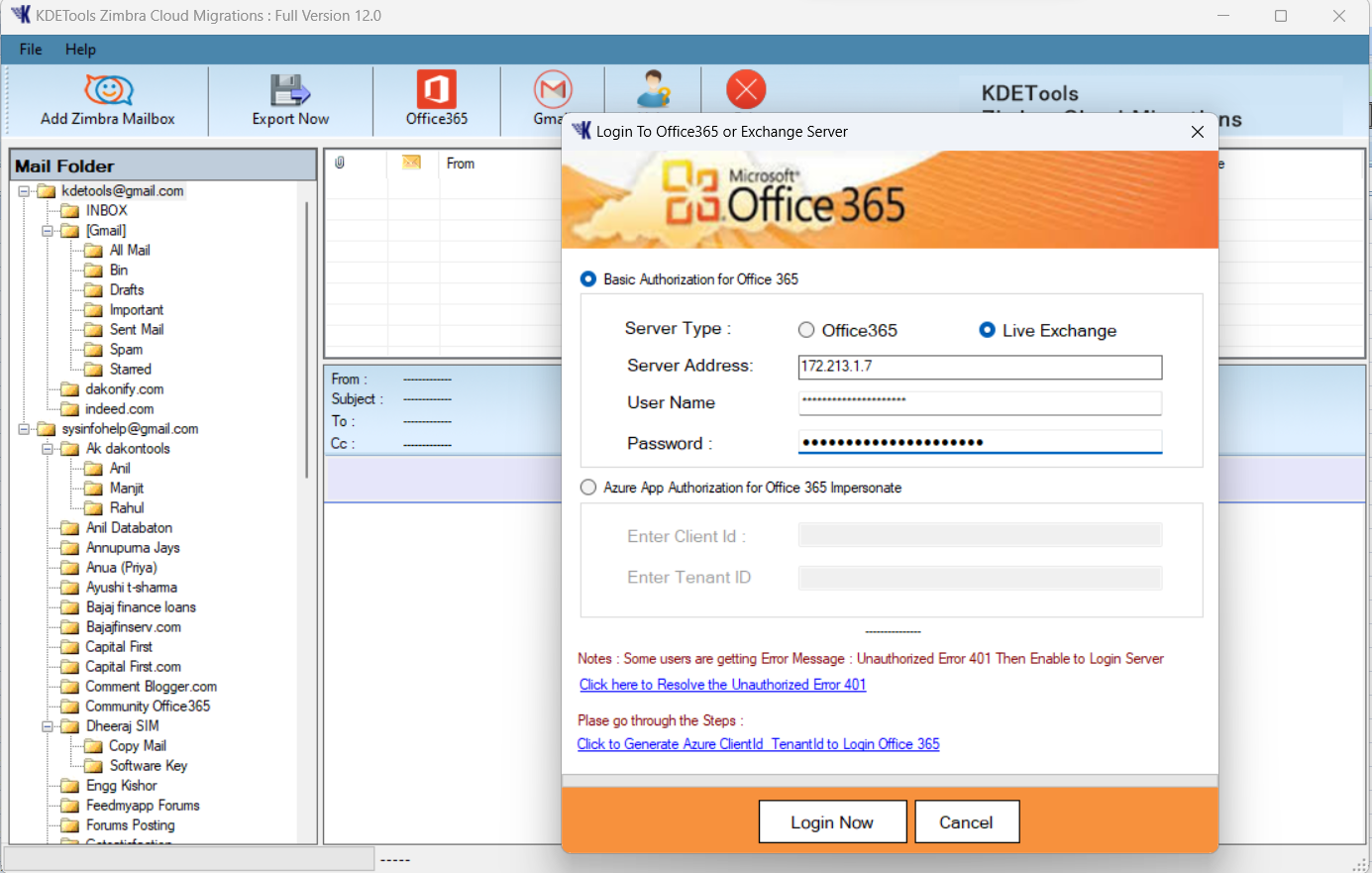Maximize the KDETools main window
The height and width of the screenshot is (873, 1372).
point(1281,16)
